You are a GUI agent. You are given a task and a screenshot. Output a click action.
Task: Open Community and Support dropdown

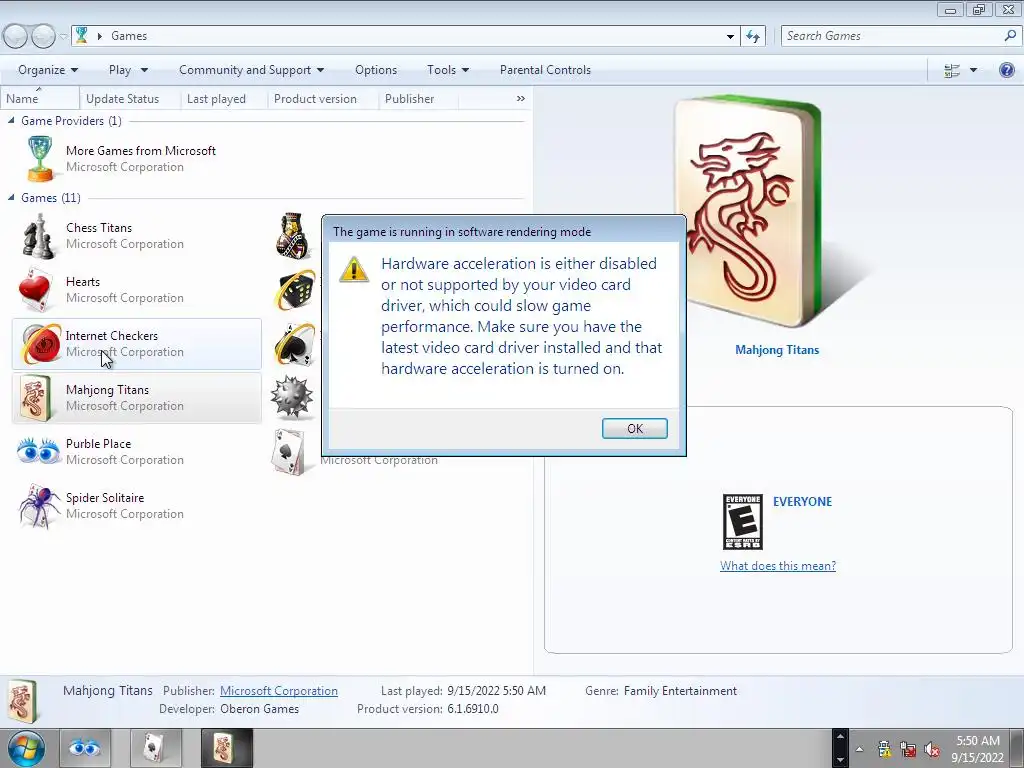(x=251, y=70)
